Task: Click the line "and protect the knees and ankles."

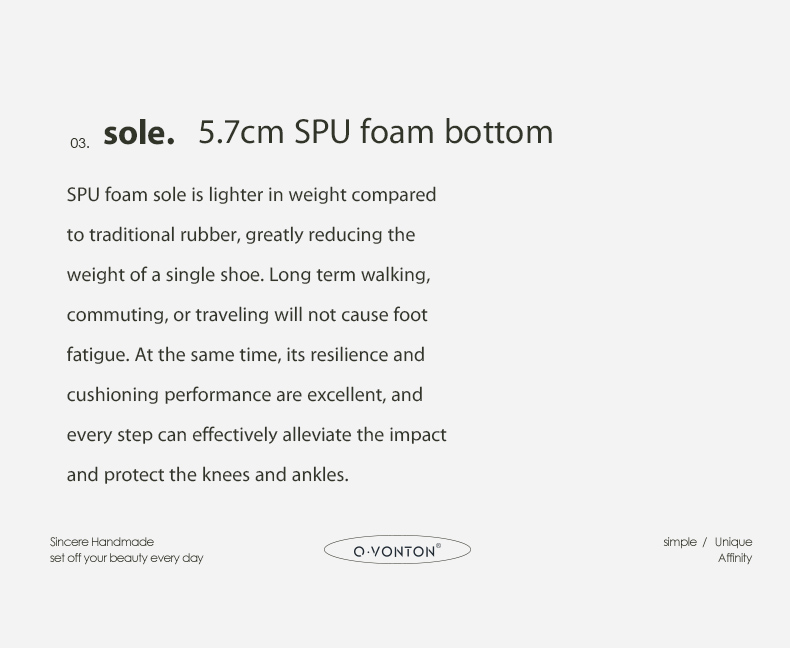Action: 207,475
